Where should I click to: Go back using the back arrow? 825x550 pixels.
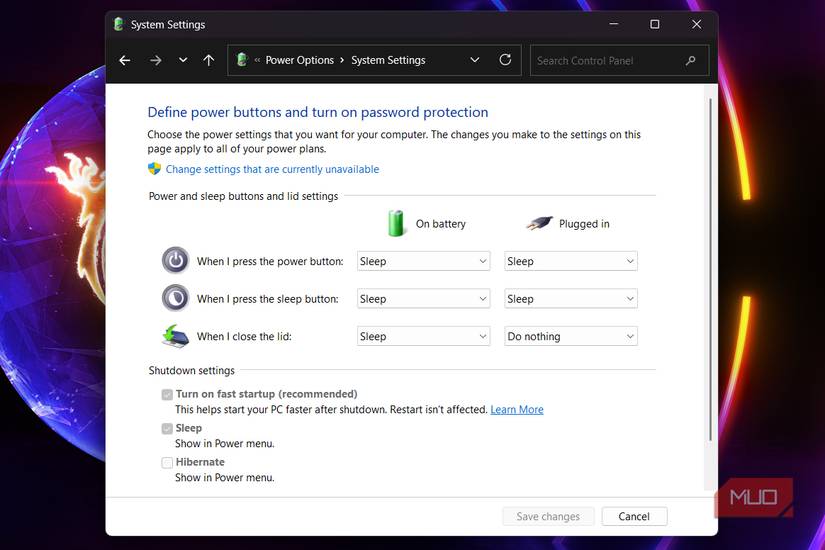(x=125, y=61)
